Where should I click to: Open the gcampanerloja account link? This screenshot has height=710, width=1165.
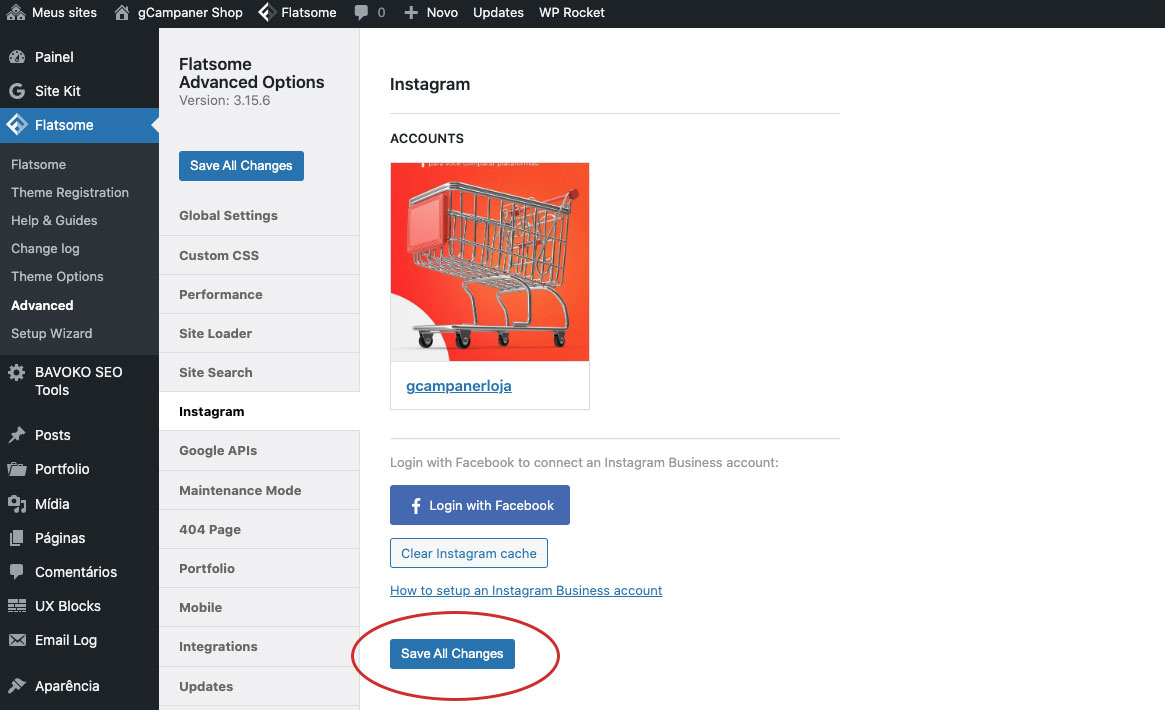tap(459, 385)
